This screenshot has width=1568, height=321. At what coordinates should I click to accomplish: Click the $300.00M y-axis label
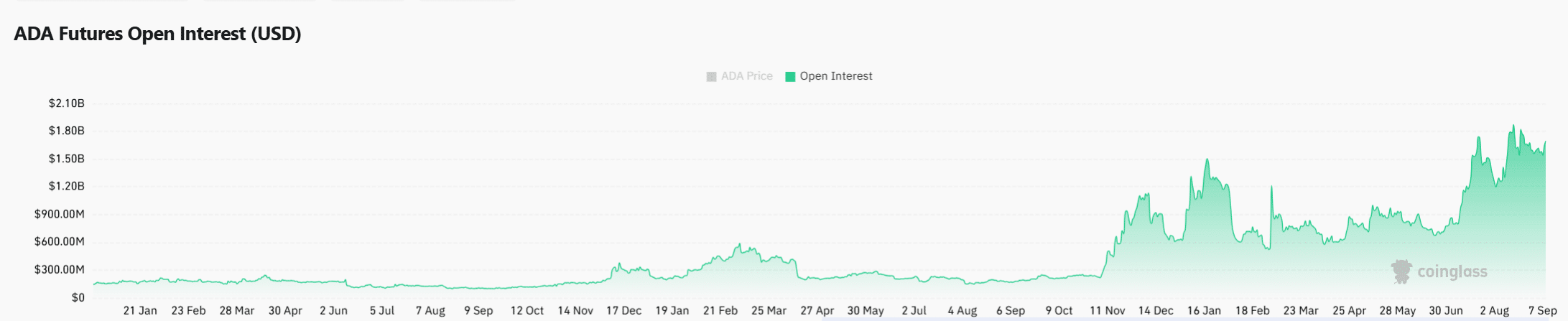click(59, 269)
